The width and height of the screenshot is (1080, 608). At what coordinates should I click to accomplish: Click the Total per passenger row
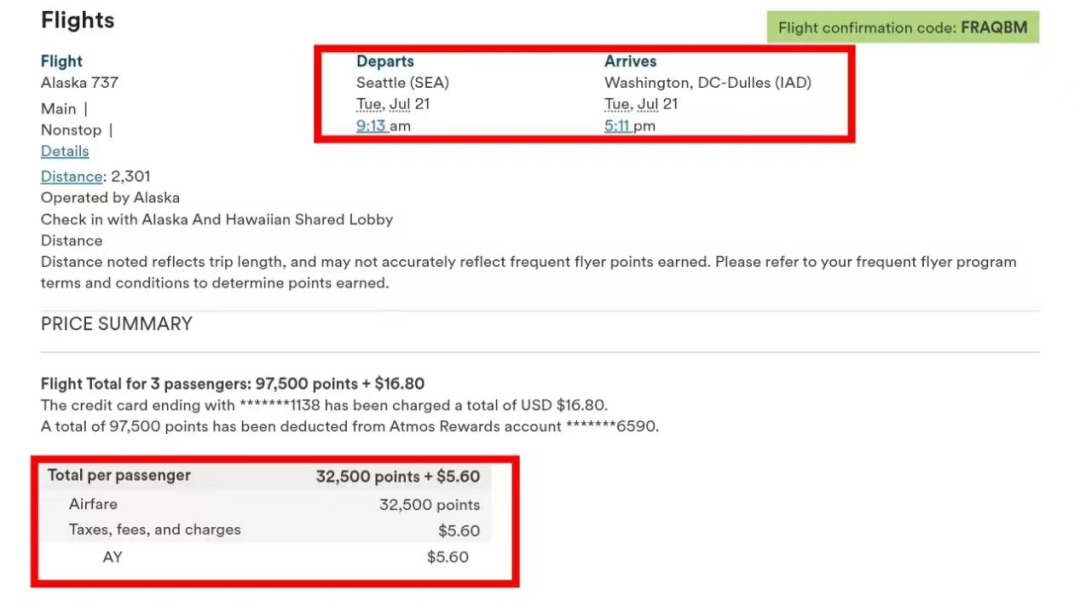click(264, 476)
